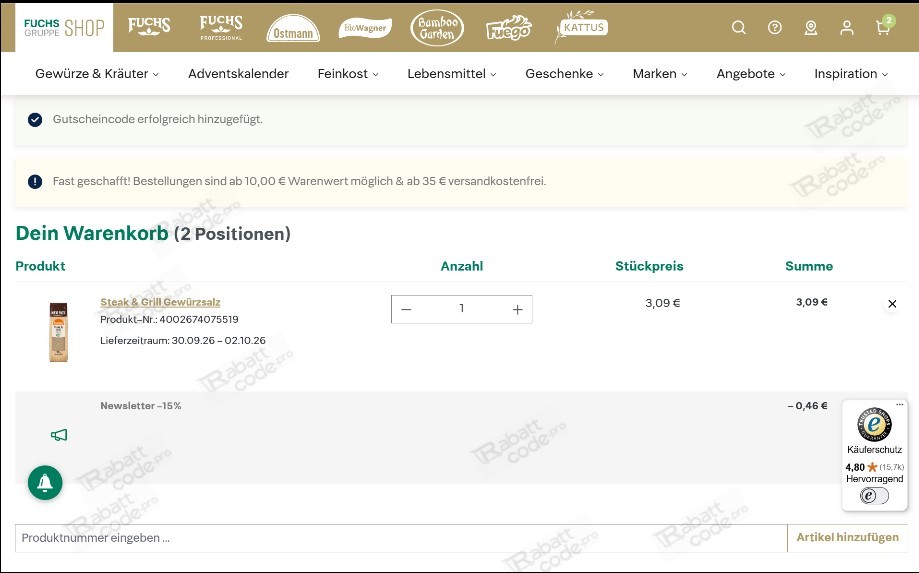919x573 pixels.
Task: Click the Steak & Grill product thumbnail
Action: [x=59, y=332]
